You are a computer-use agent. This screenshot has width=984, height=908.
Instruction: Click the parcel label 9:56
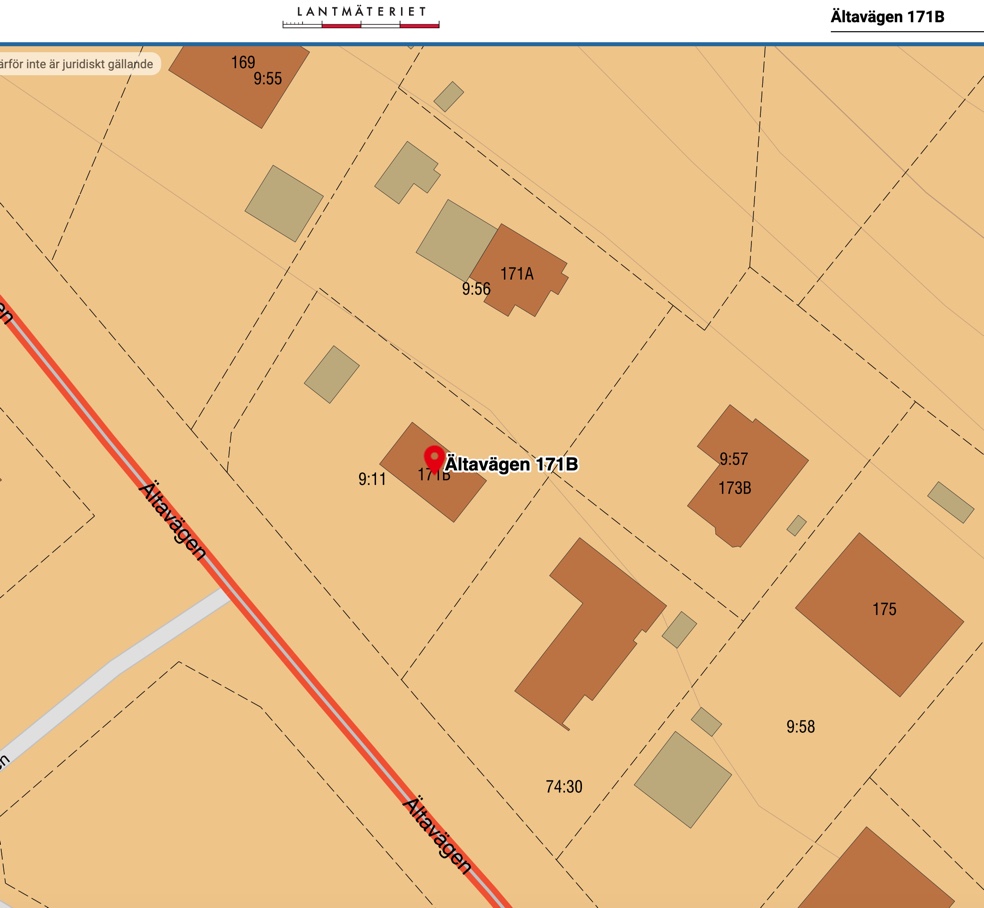tap(476, 289)
